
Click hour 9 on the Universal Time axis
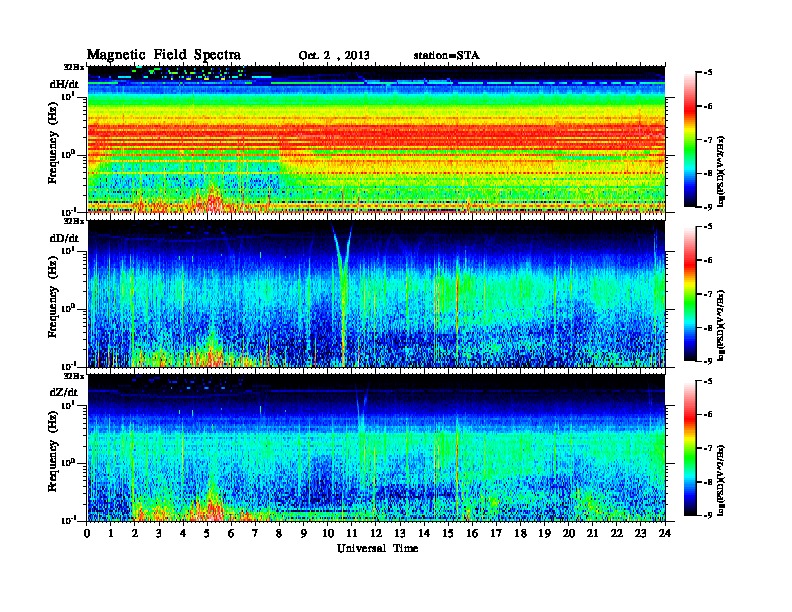(x=304, y=533)
